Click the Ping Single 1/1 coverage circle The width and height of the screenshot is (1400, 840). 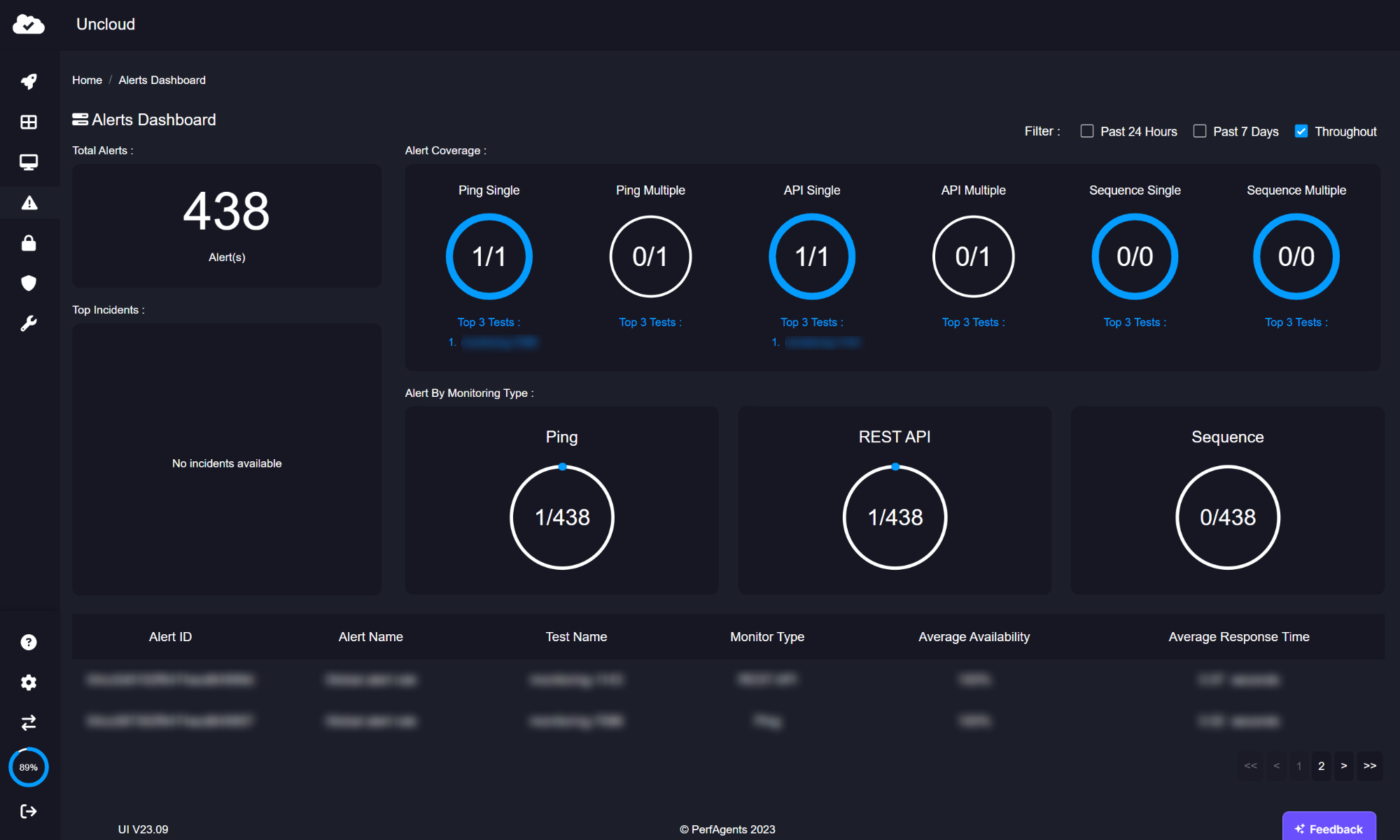pos(489,257)
